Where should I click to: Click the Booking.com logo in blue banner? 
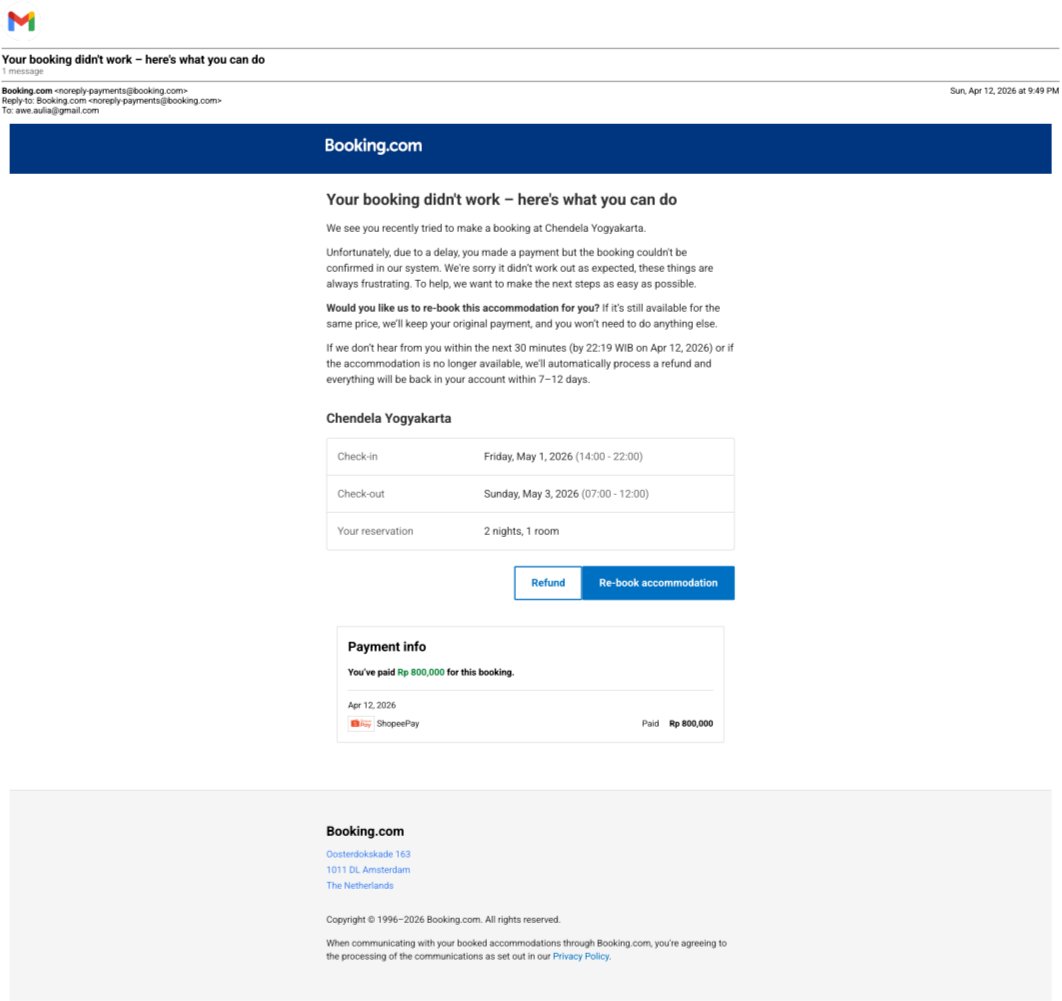373,146
